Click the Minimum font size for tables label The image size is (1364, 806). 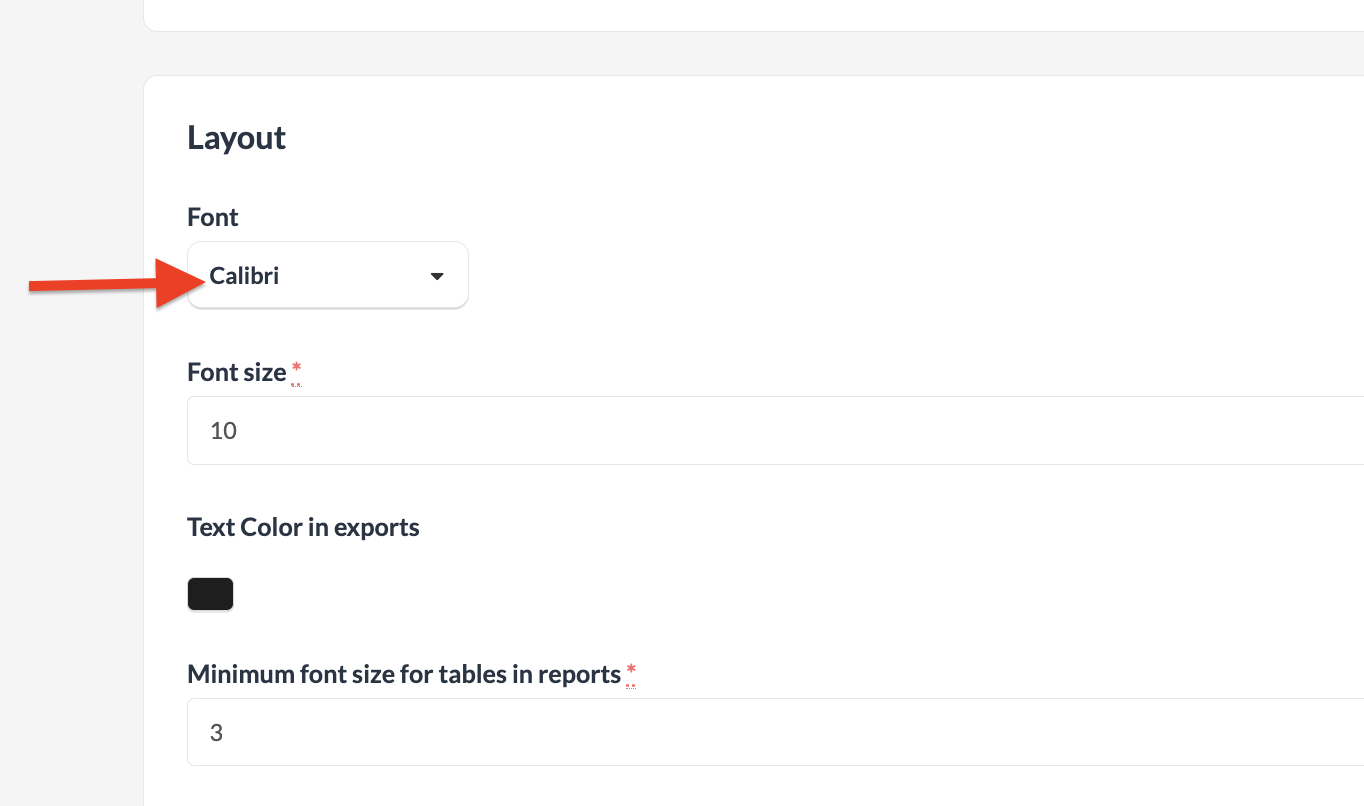[404, 674]
